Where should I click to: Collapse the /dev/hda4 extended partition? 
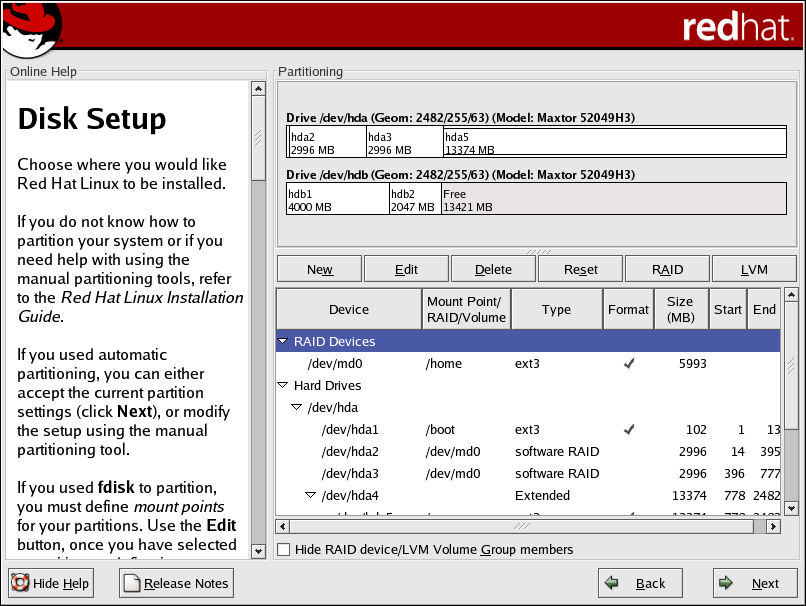coord(311,496)
